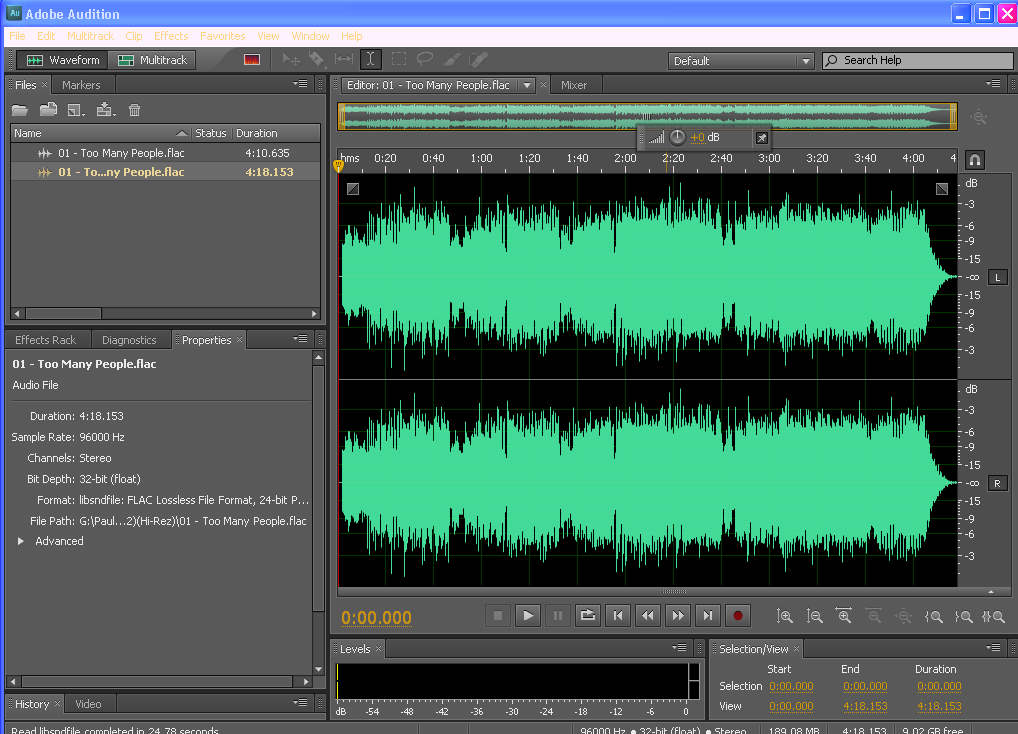Sort files by Duration column

(x=276, y=133)
